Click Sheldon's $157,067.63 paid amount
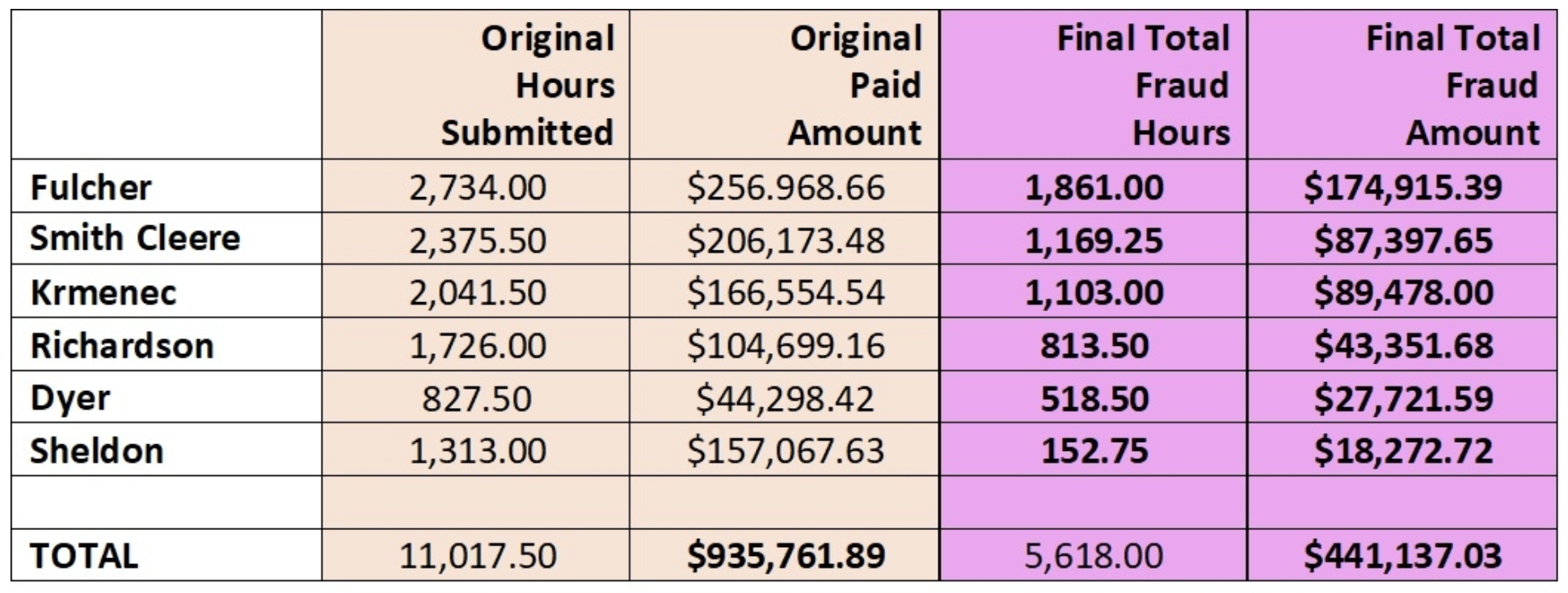Screen dimensions: 1568x593 pyautogui.click(x=784, y=449)
